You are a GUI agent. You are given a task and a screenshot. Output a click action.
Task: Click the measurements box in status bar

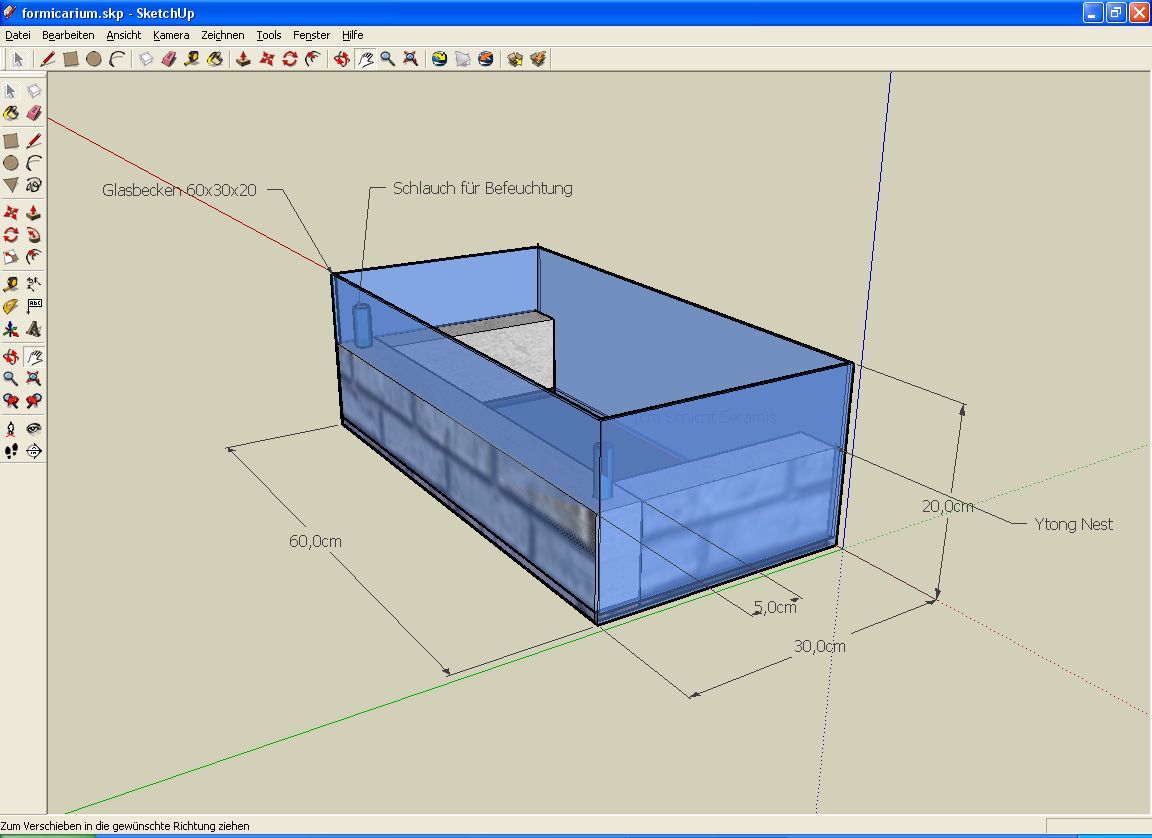[1096, 826]
